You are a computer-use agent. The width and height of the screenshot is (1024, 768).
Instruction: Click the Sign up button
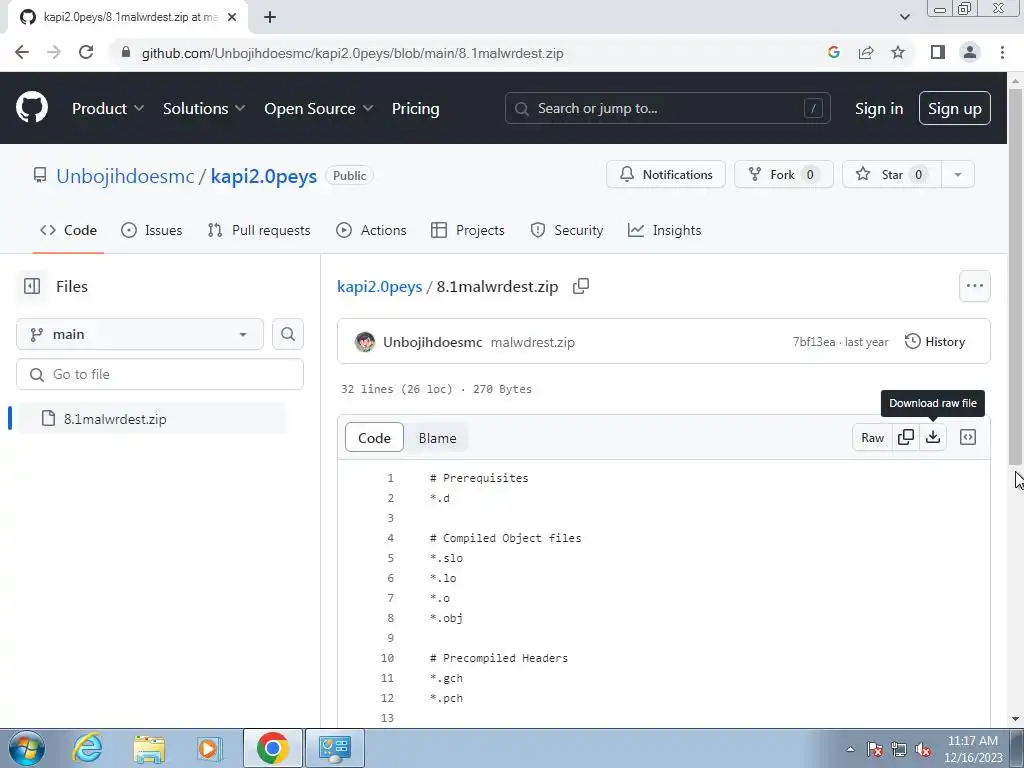pyautogui.click(x=955, y=108)
